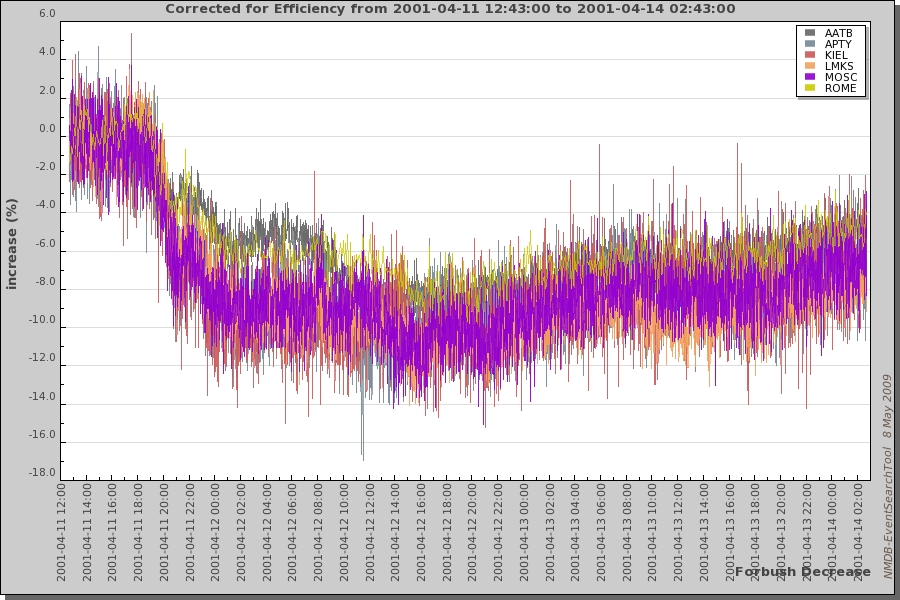Click the -4.0 y-axis value
Viewport: 900px width, 600px height.
[46, 205]
